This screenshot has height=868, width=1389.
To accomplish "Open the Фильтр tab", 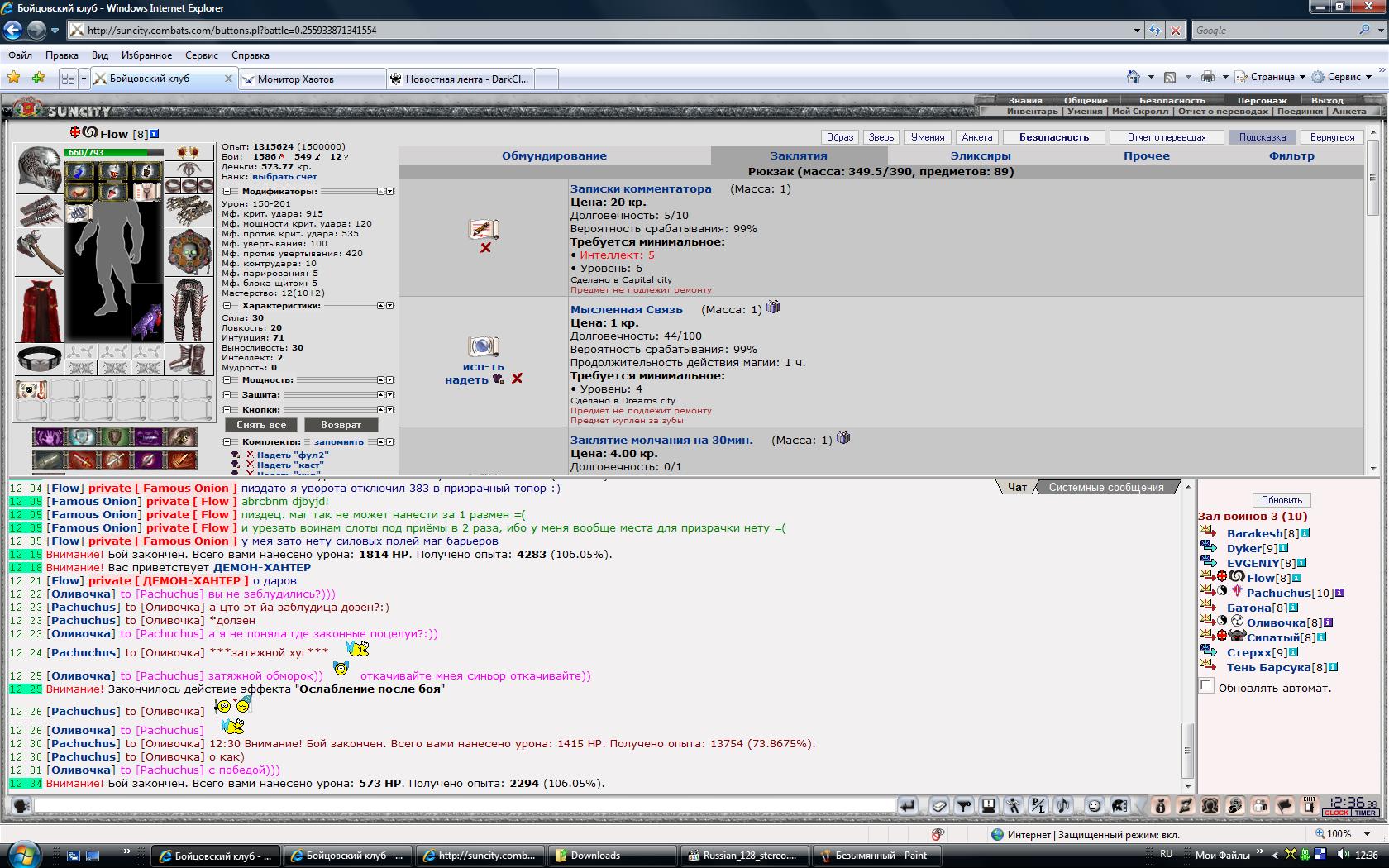I will coord(1291,155).
